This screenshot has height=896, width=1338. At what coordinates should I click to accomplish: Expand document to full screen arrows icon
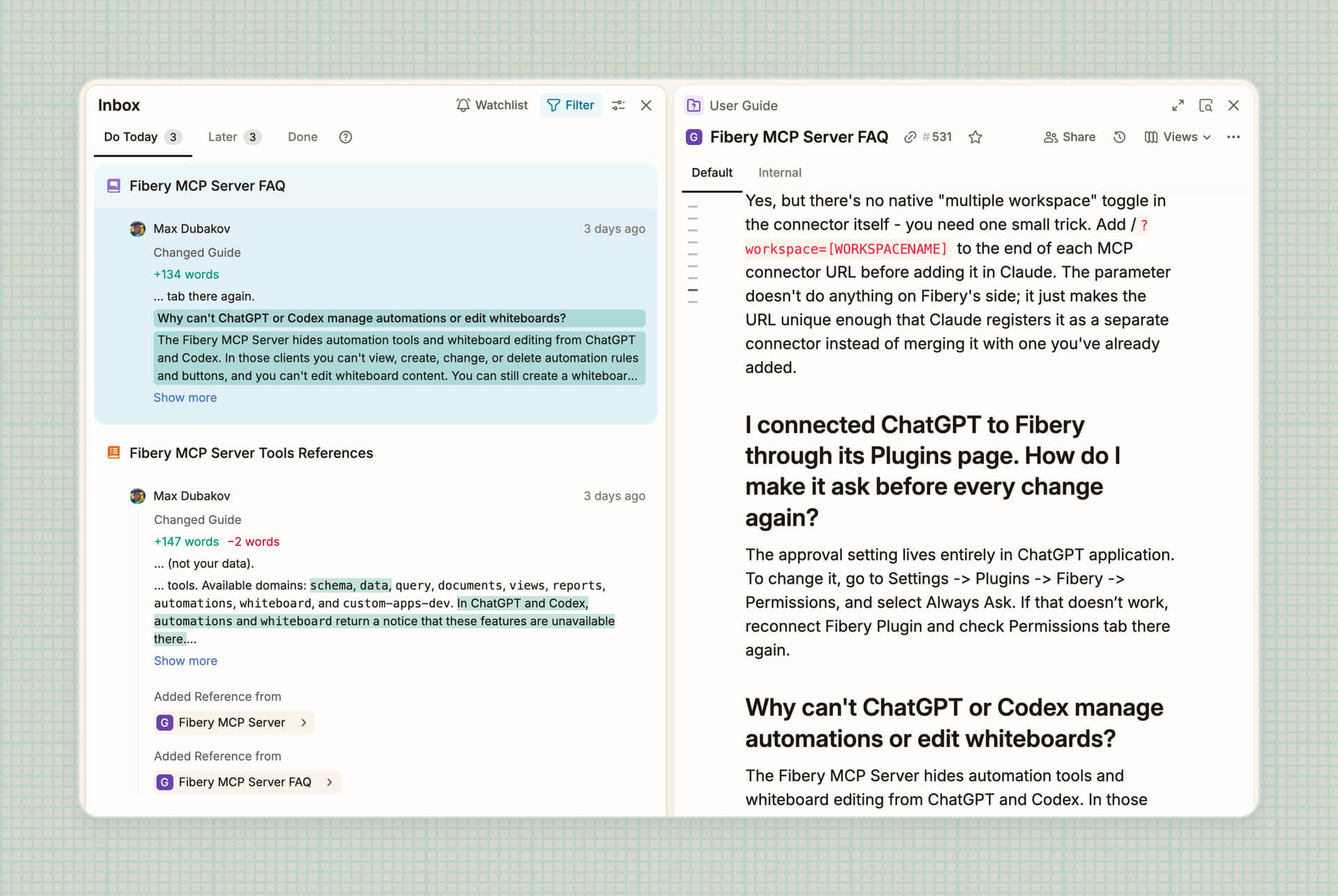coord(1178,105)
